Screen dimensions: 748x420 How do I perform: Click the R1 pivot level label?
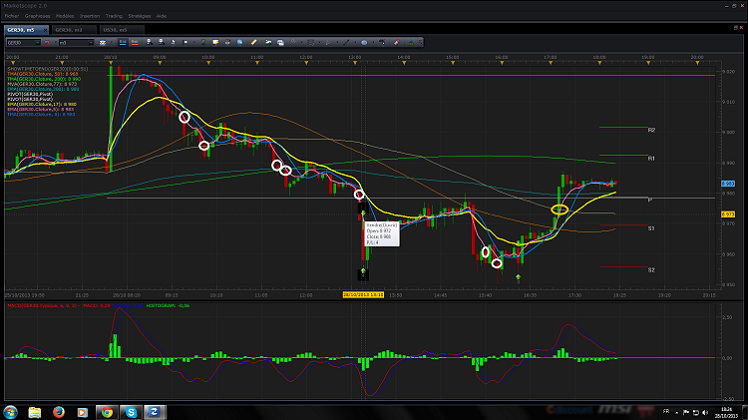click(x=651, y=158)
